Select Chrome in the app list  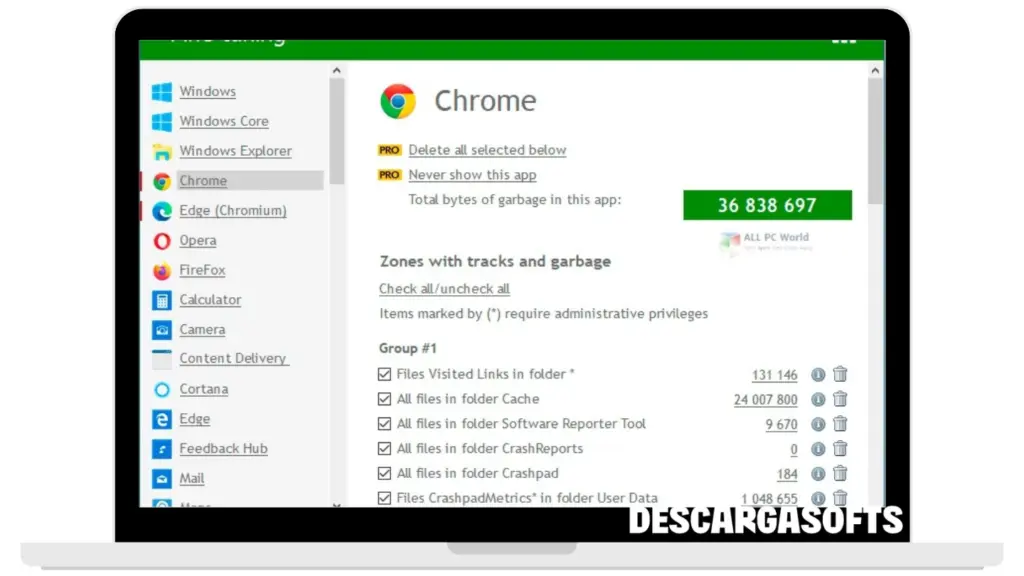[x=203, y=181]
